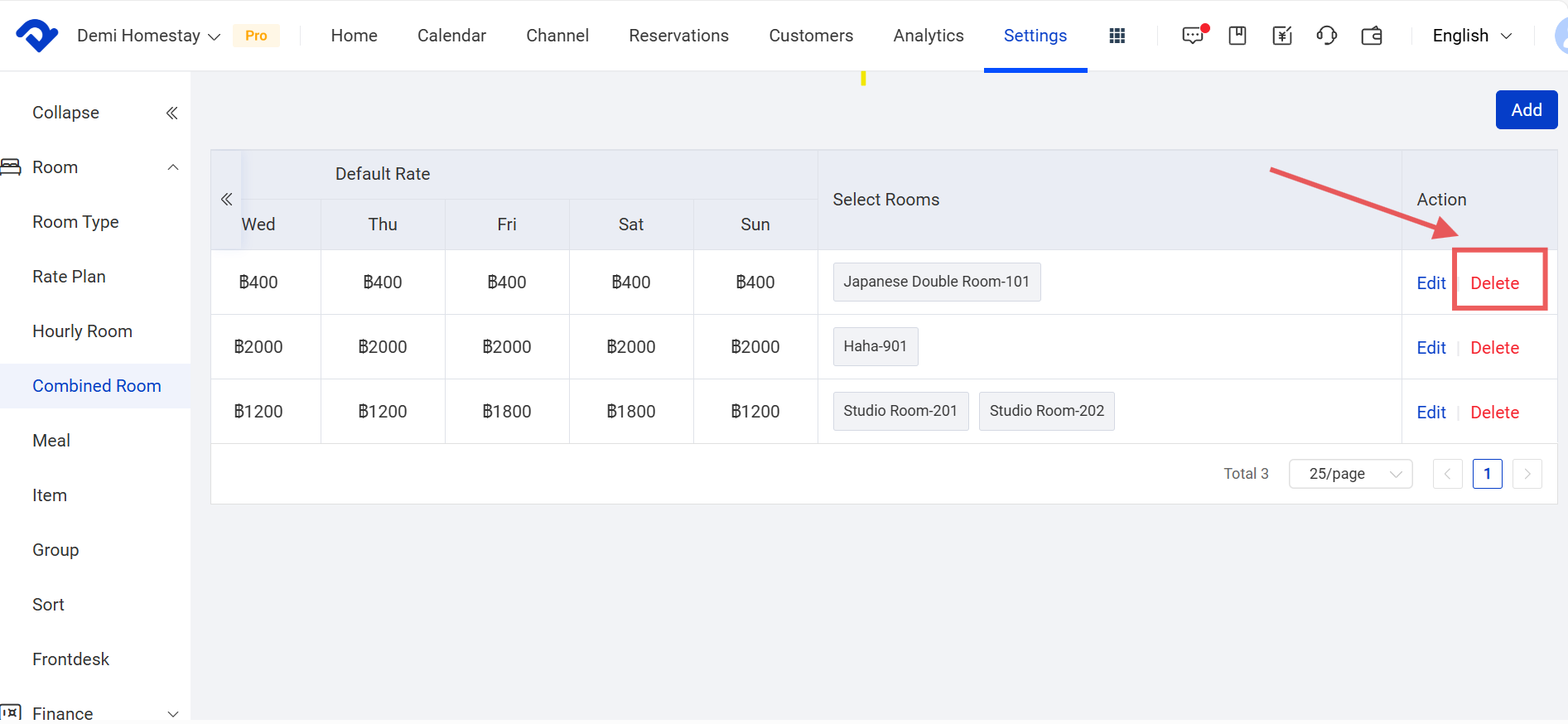Viewport: 1568px width, 724px height.
Task: Click the blue Add button
Action: (x=1526, y=110)
